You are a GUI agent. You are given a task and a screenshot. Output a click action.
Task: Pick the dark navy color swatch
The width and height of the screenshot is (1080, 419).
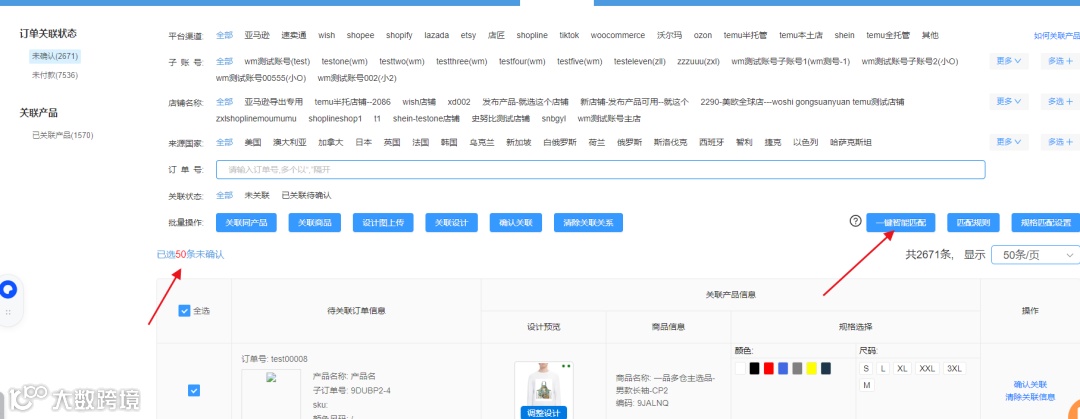(825, 369)
